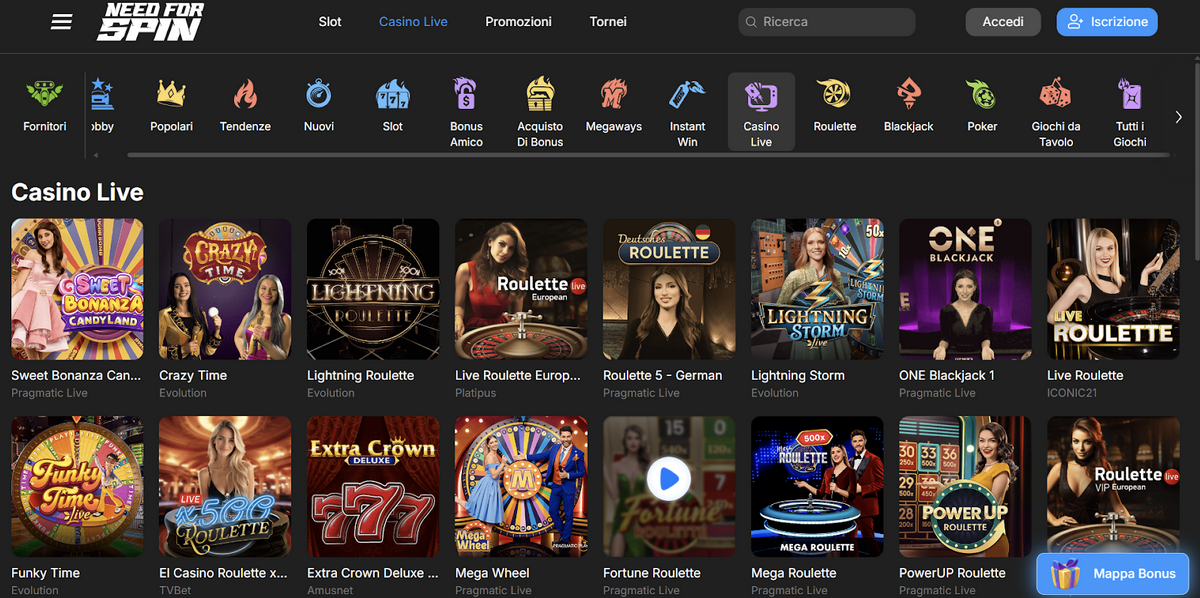The width and height of the screenshot is (1200, 598).
Task: Click the Crazy Time title text
Action: [193, 375]
